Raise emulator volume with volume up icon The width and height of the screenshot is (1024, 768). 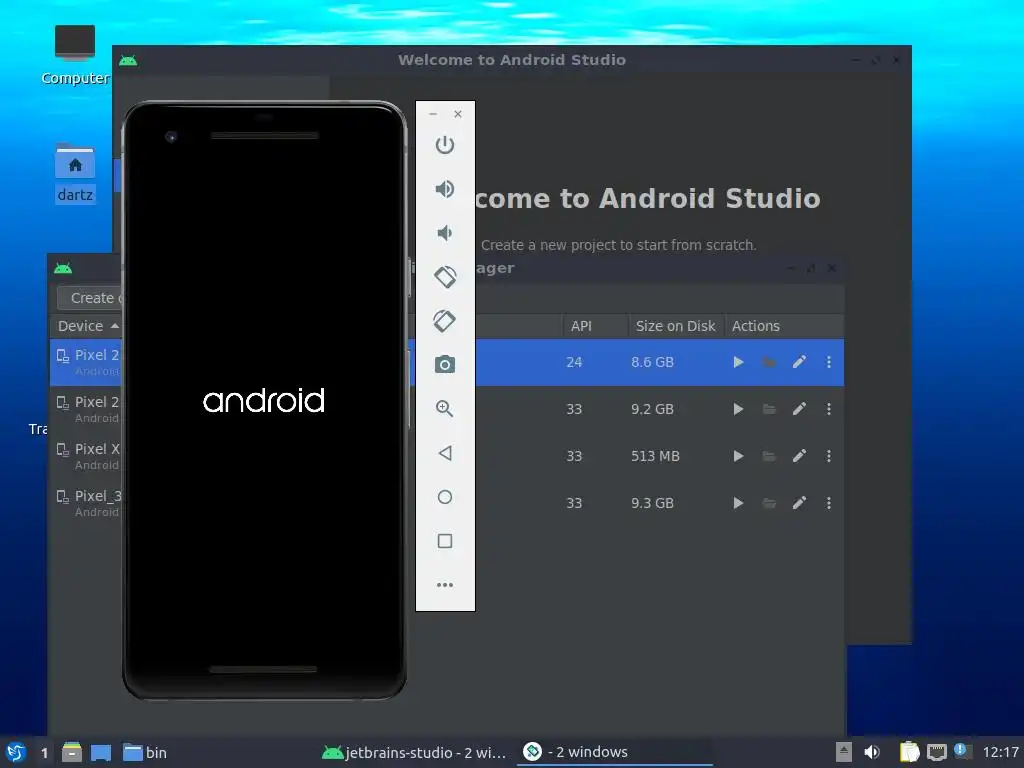445,189
